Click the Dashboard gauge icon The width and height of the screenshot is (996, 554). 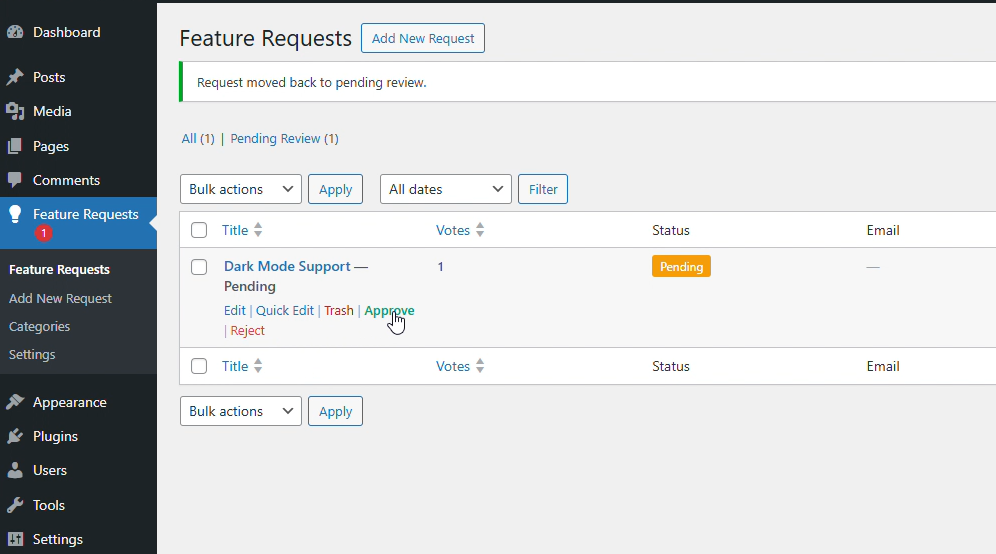pyautogui.click(x=15, y=32)
